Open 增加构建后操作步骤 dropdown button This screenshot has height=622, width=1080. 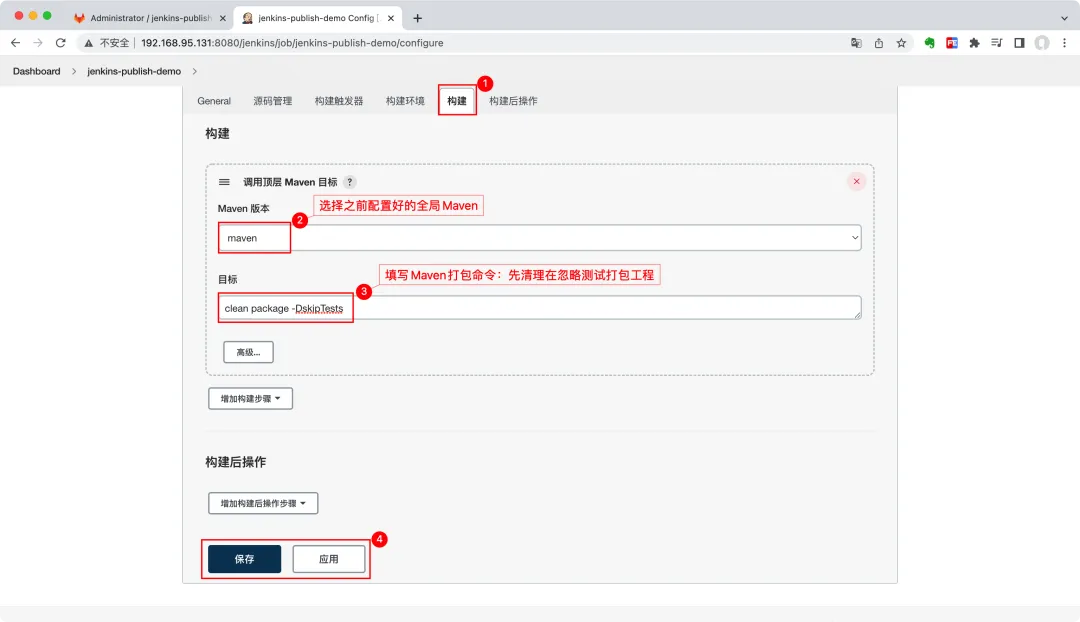[263, 503]
